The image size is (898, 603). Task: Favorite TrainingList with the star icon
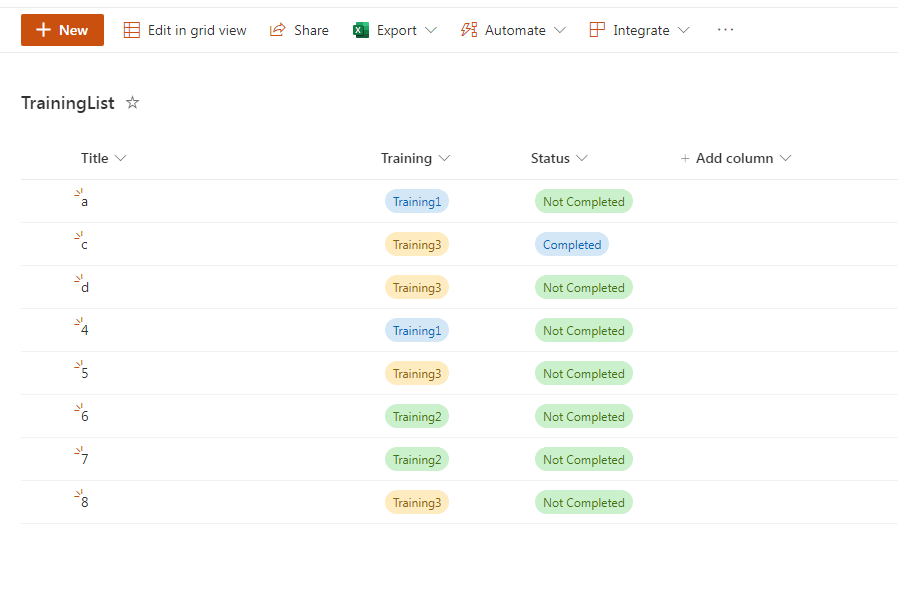point(132,103)
